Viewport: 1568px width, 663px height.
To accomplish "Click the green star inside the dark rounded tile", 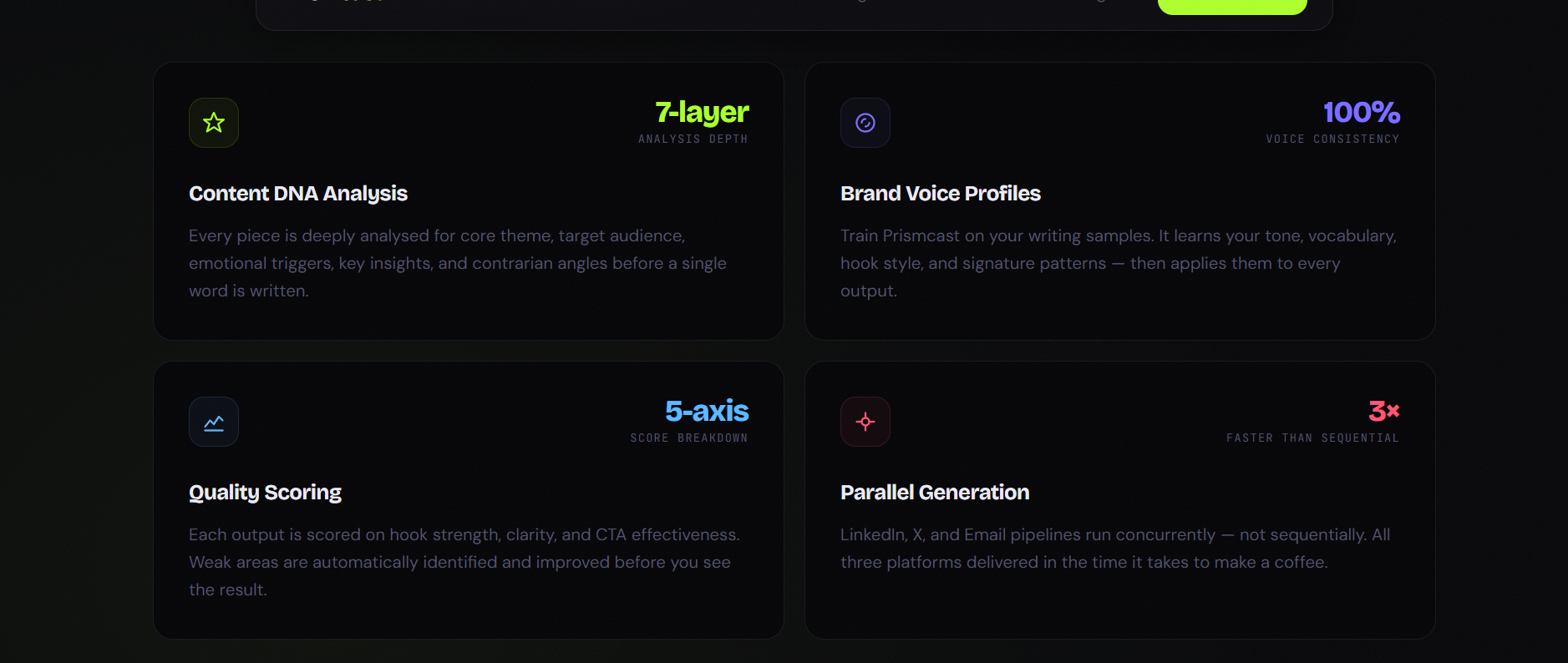I will pos(214,122).
